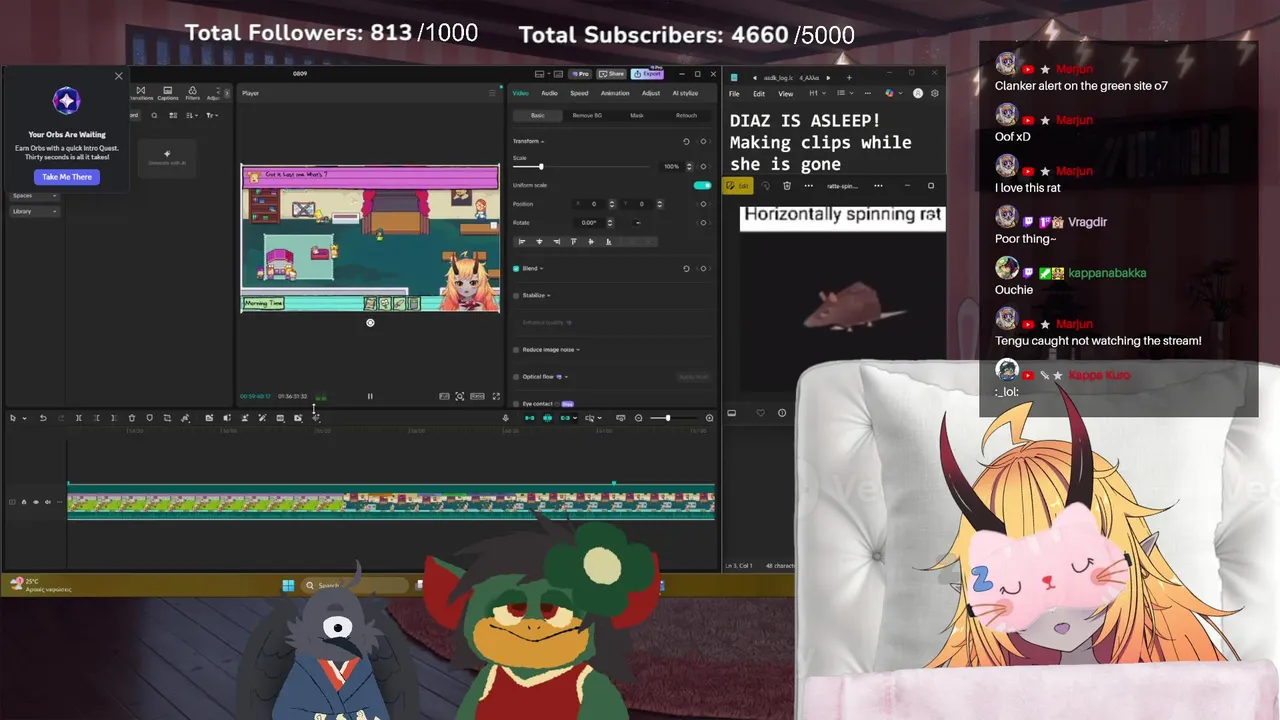Open the H1 heading dropdown in Notepad
Screen dimensions: 1280x720
pyautogui.click(x=817, y=94)
